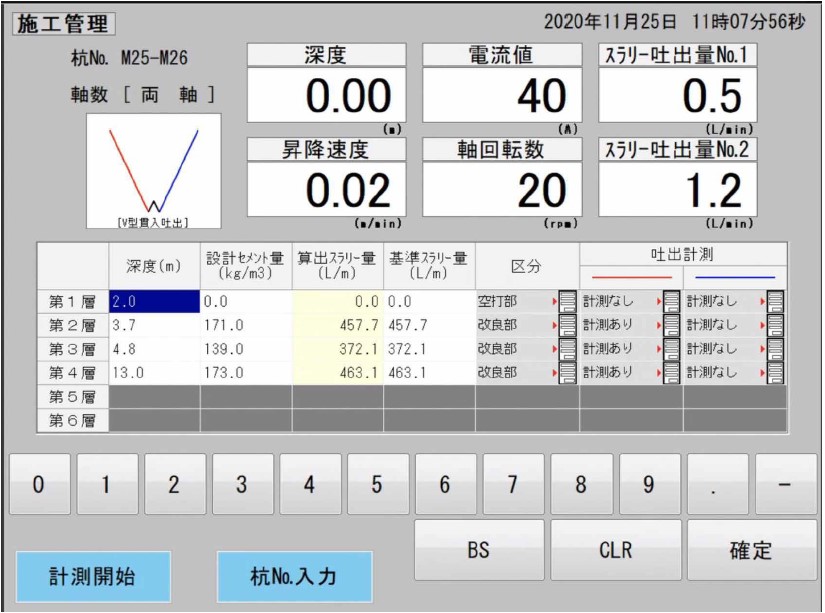Click blue-line 吐出計測 list icon in layer 1
This screenshot has width=825, height=613.
tap(775, 300)
